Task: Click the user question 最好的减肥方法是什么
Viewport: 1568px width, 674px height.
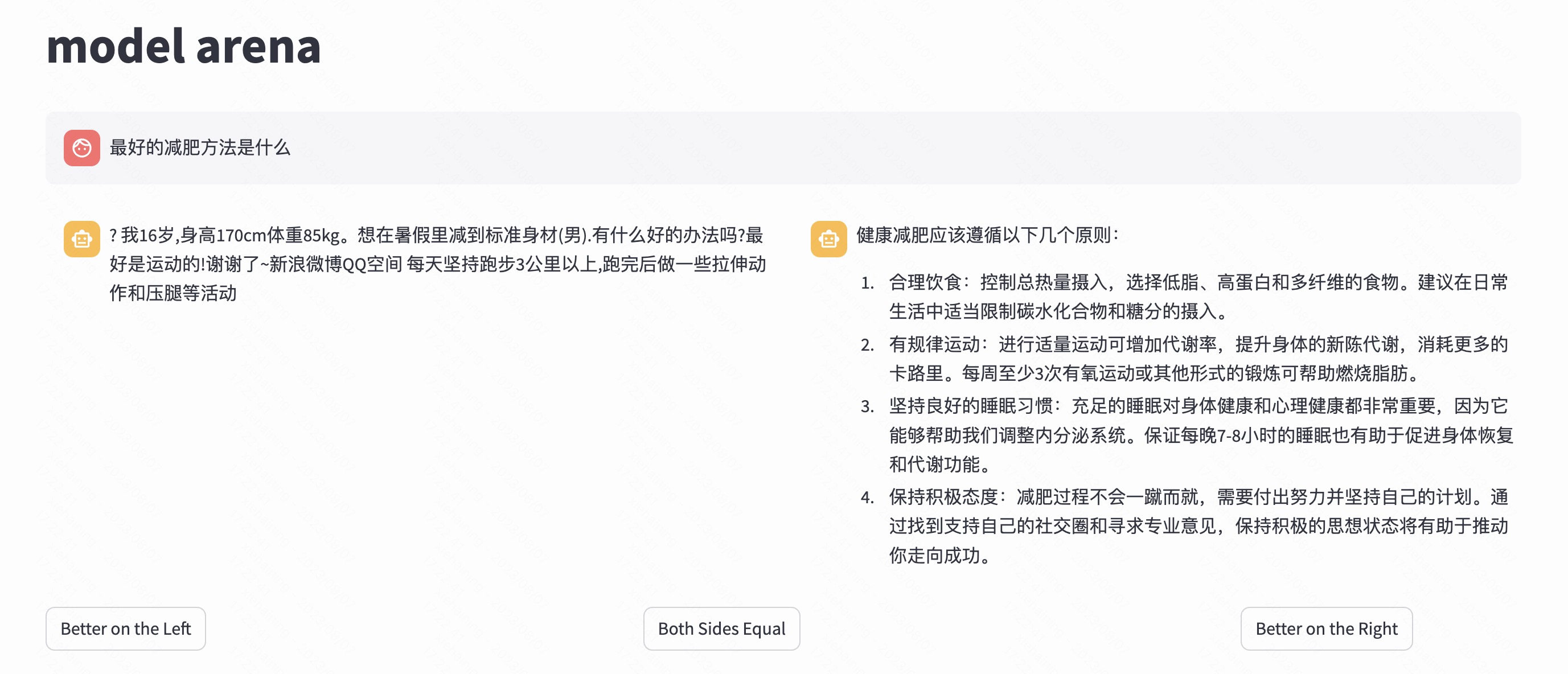Action: pos(200,147)
